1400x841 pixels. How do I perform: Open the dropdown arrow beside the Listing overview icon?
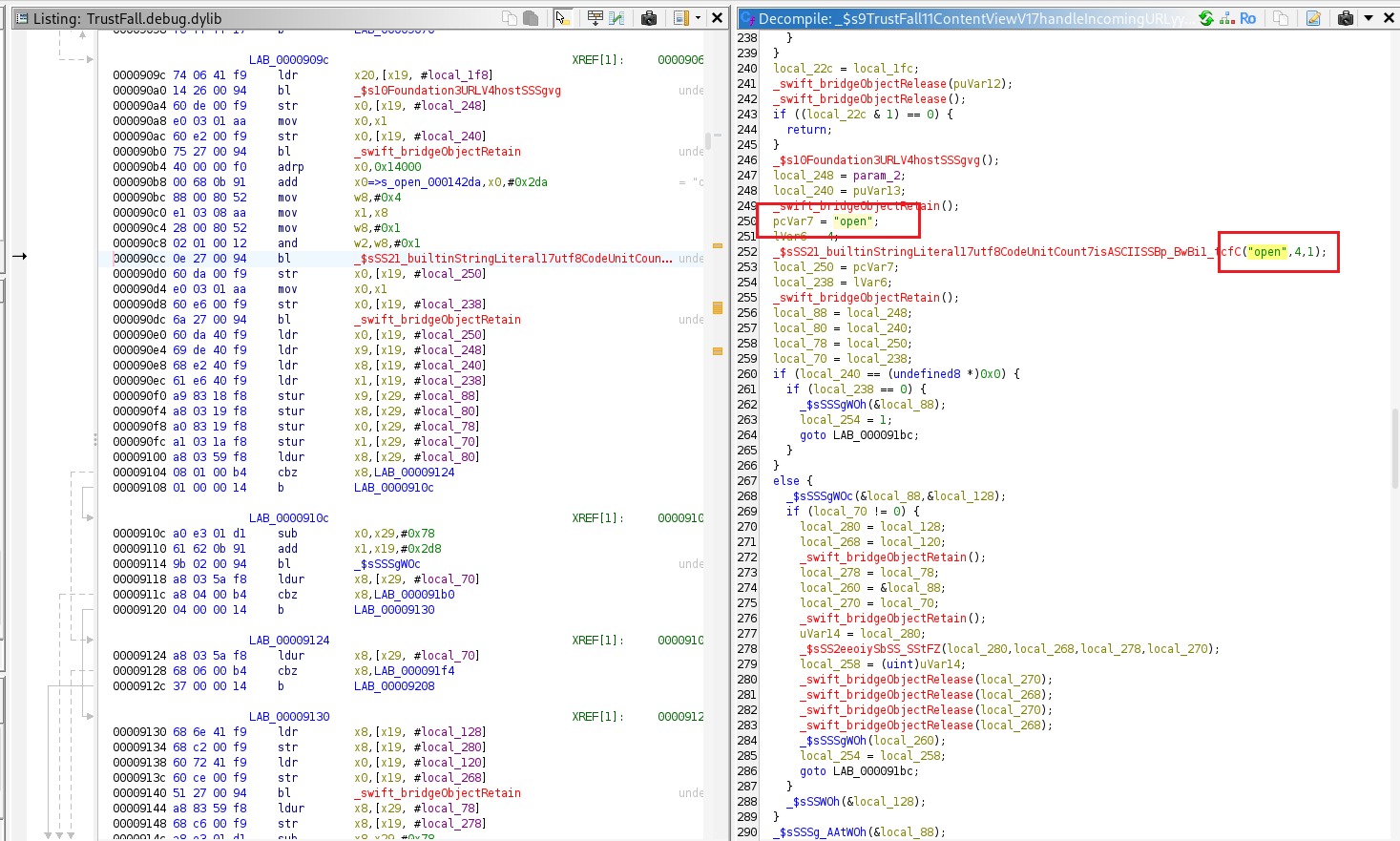[698, 18]
